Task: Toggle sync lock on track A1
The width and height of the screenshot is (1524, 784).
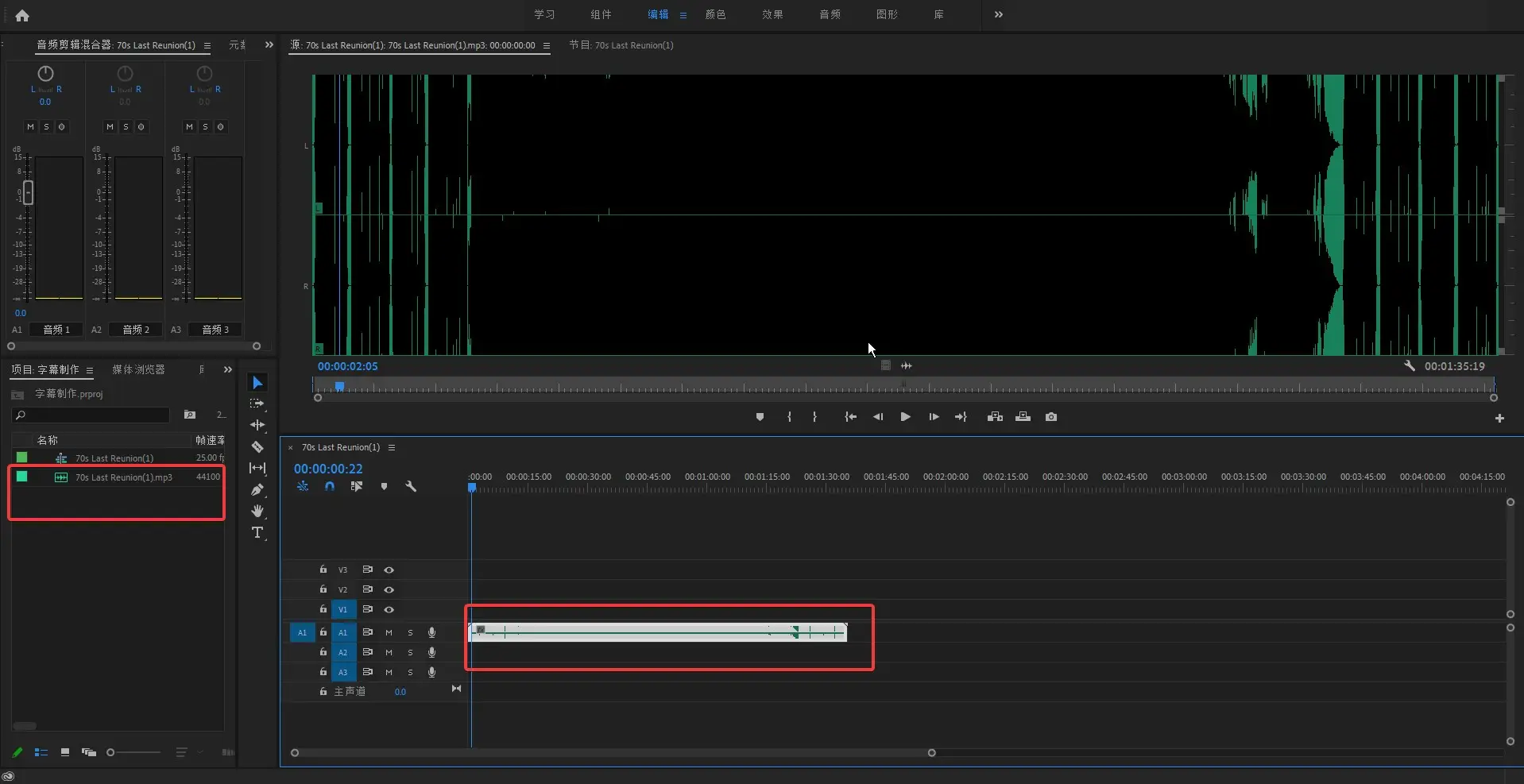Action: (367, 633)
